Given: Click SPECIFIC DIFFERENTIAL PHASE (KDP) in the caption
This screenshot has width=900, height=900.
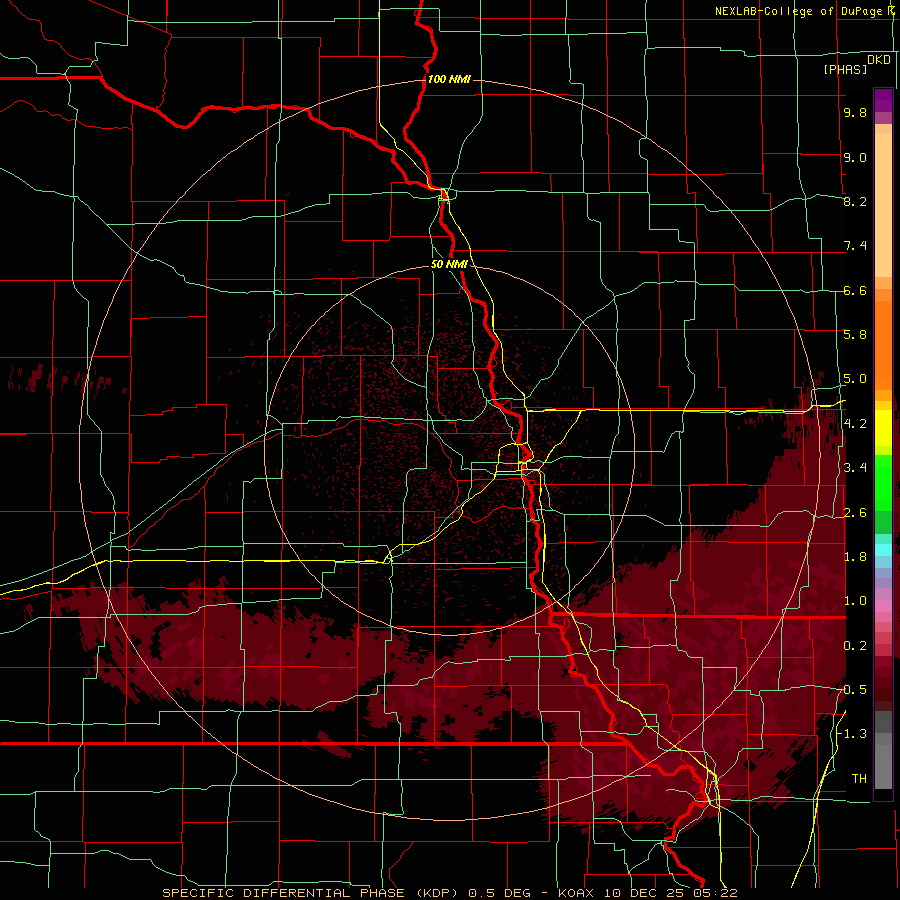Looking at the screenshot, I should tap(312, 893).
